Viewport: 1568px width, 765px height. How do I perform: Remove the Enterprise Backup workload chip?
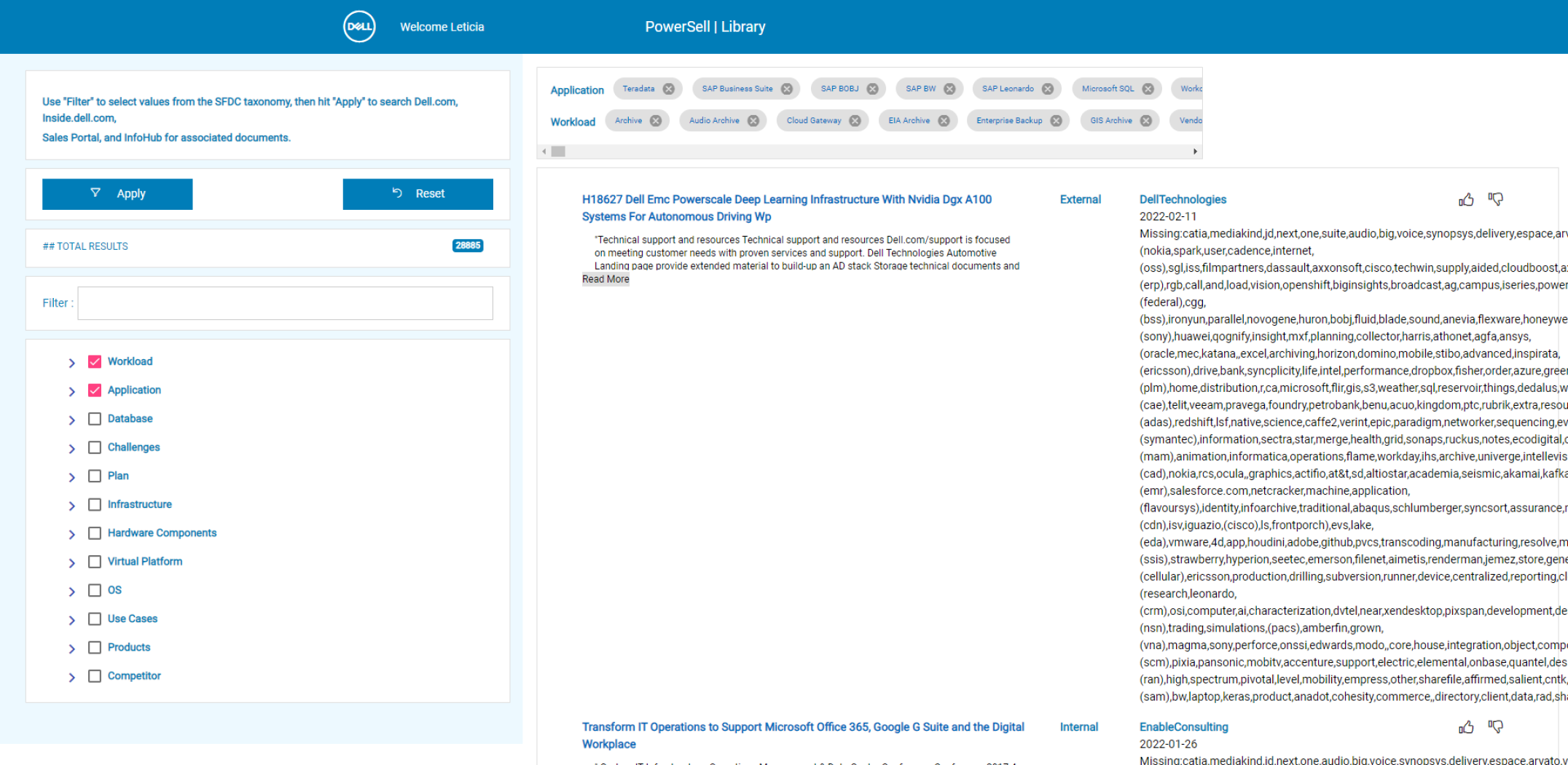point(1056,121)
